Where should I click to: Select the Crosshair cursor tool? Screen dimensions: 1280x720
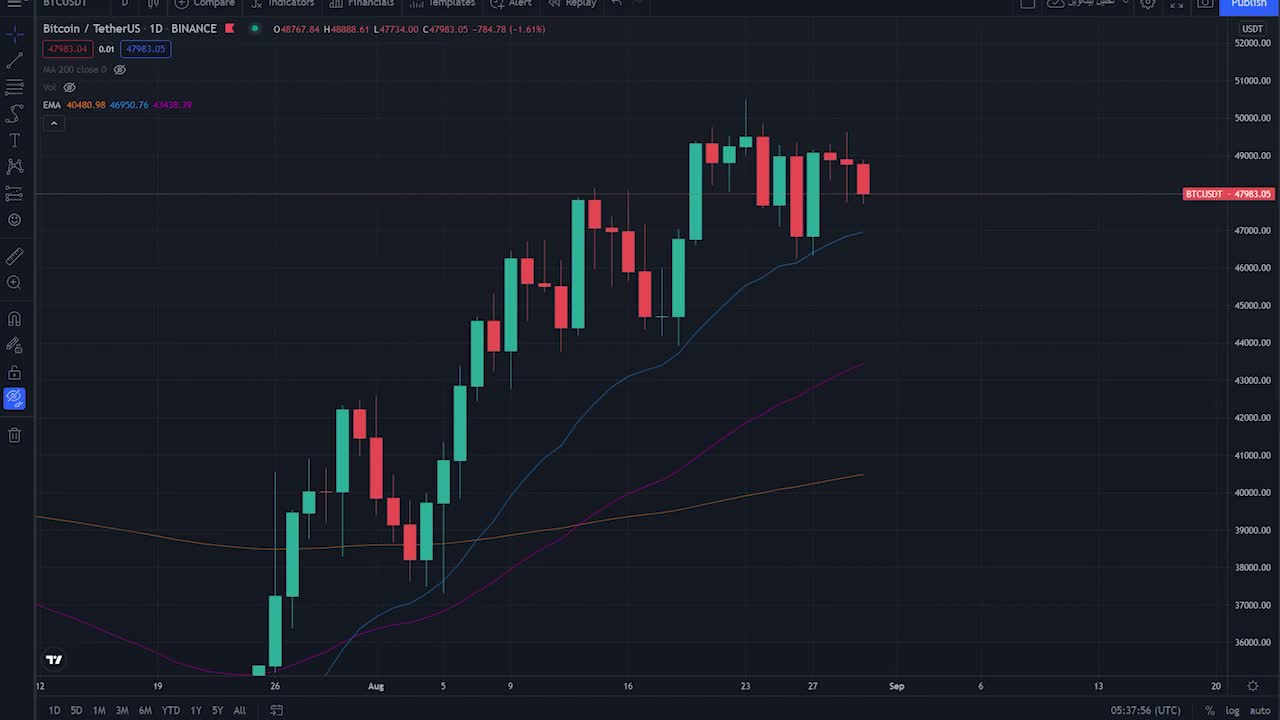pos(14,34)
